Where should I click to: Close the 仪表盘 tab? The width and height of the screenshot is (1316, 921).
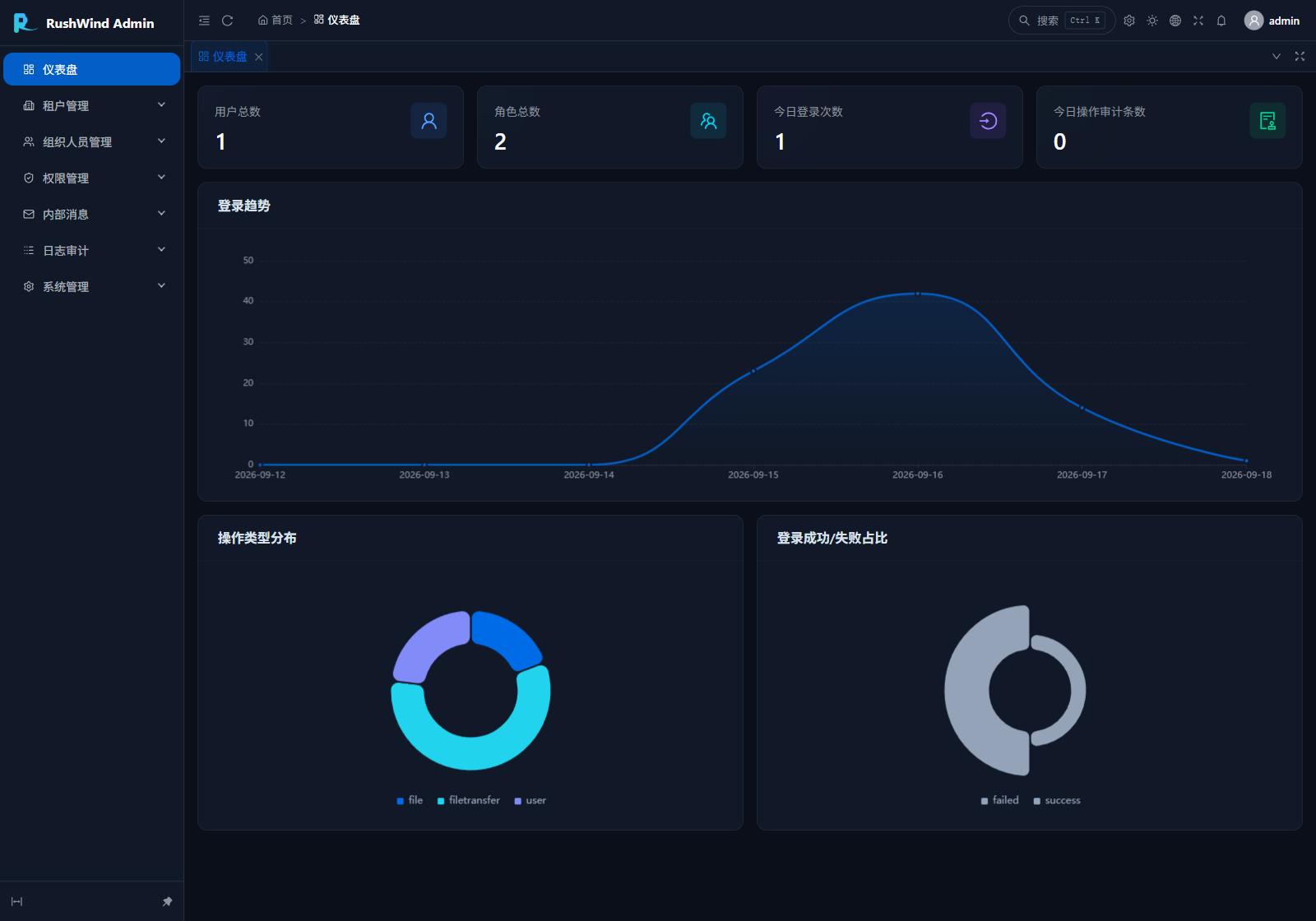(x=259, y=57)
